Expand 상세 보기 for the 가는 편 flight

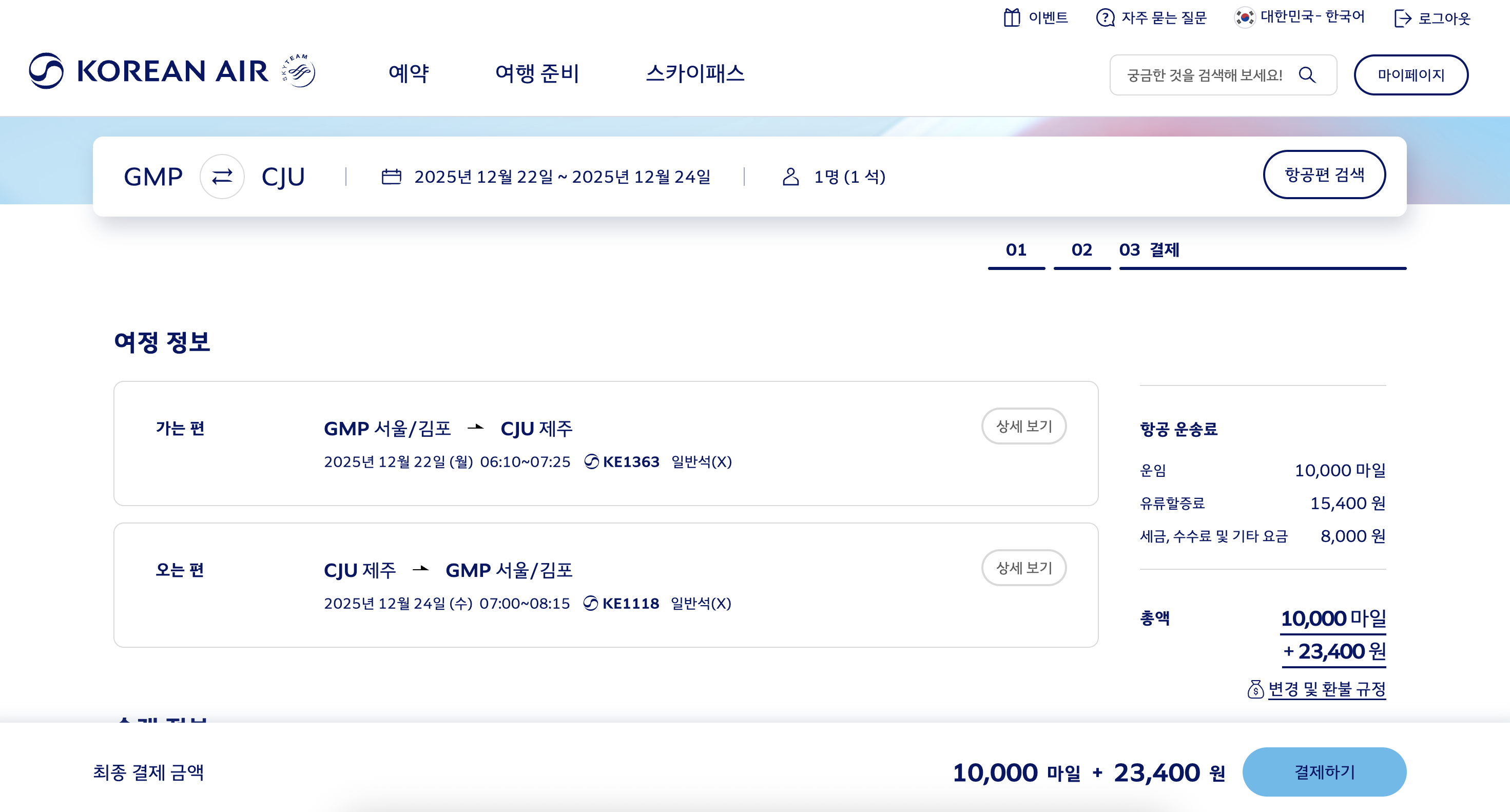(1023, 426)
